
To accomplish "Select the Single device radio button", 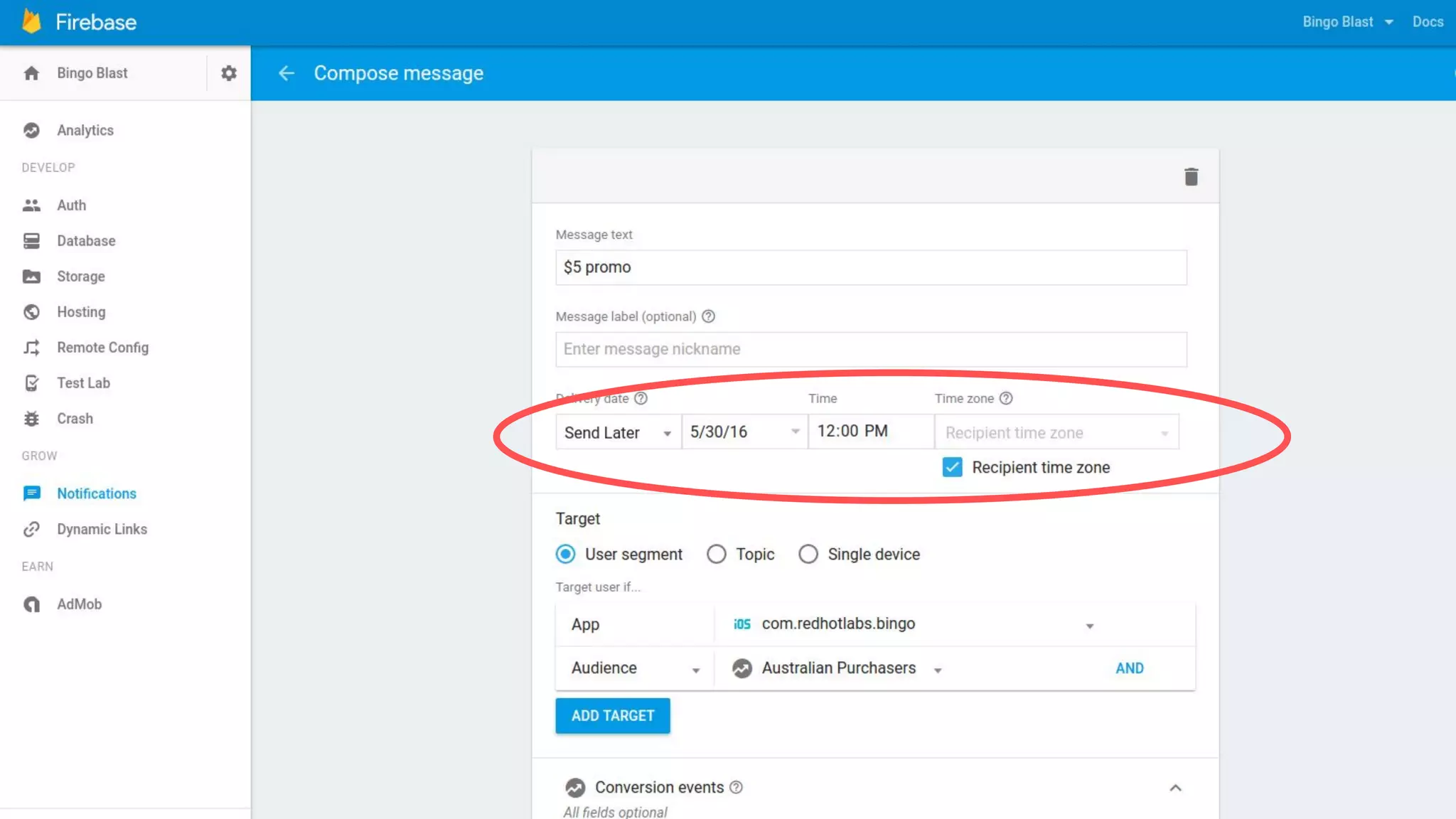I will pos(808,554).
